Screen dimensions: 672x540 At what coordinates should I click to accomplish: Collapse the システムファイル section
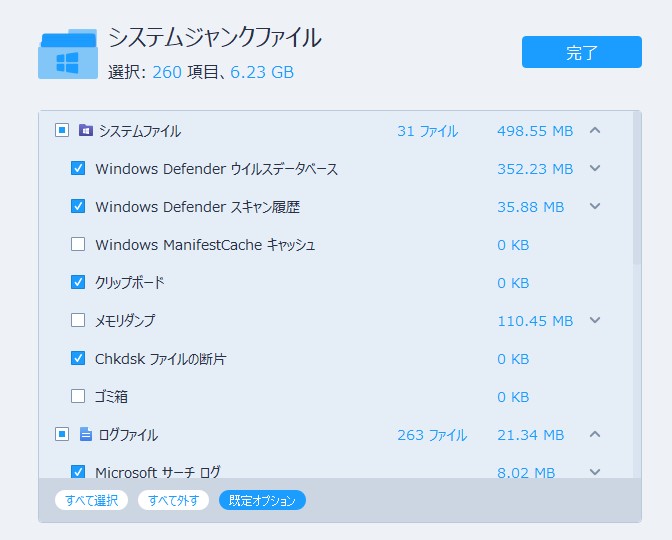[595, 130]
